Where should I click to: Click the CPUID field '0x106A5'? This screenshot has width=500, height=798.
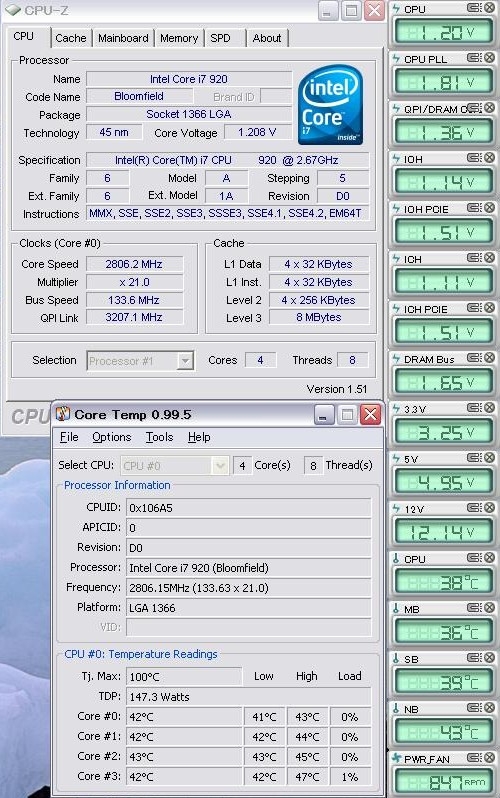tap(248, 508)
